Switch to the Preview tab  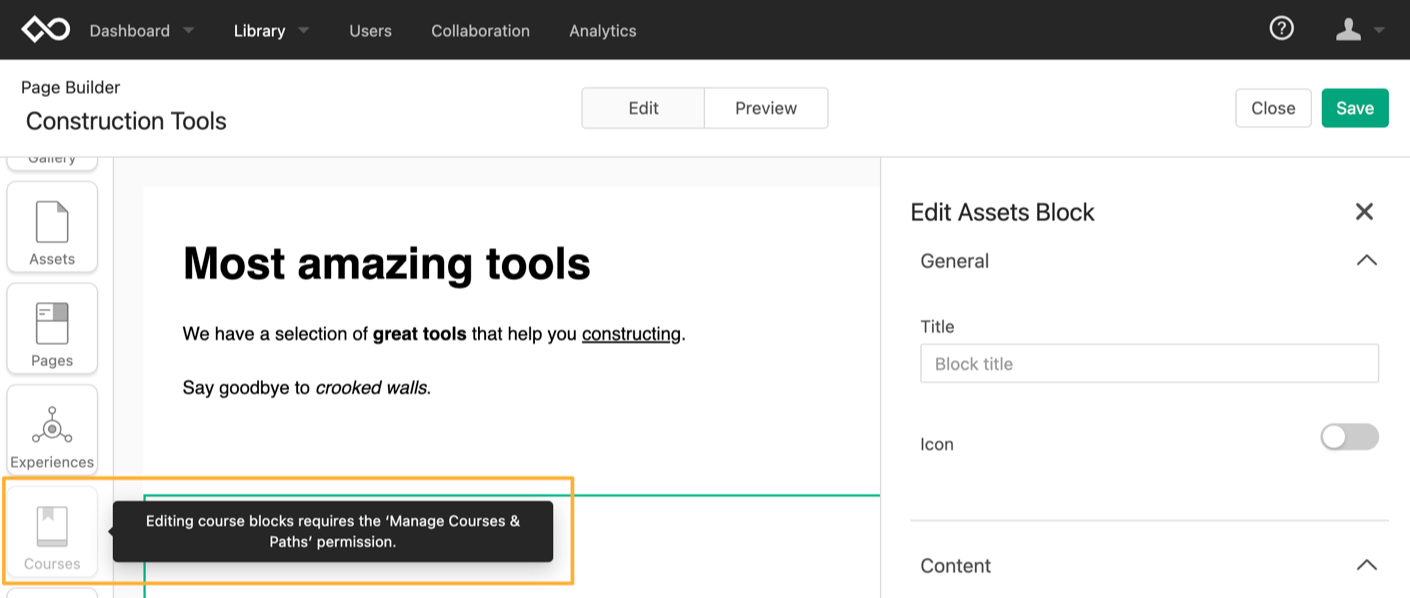tap(766, 108)
